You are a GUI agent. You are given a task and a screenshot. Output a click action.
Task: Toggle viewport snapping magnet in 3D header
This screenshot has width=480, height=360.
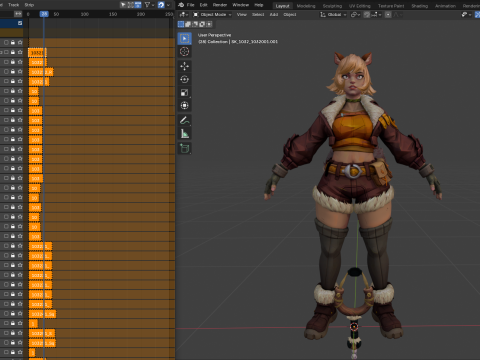click(366, 15)
